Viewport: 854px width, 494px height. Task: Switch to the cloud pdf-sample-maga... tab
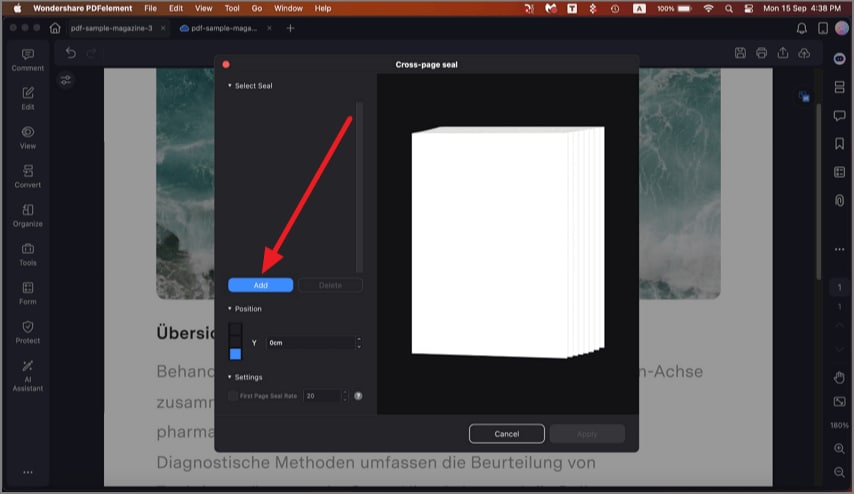coord(225,28)
